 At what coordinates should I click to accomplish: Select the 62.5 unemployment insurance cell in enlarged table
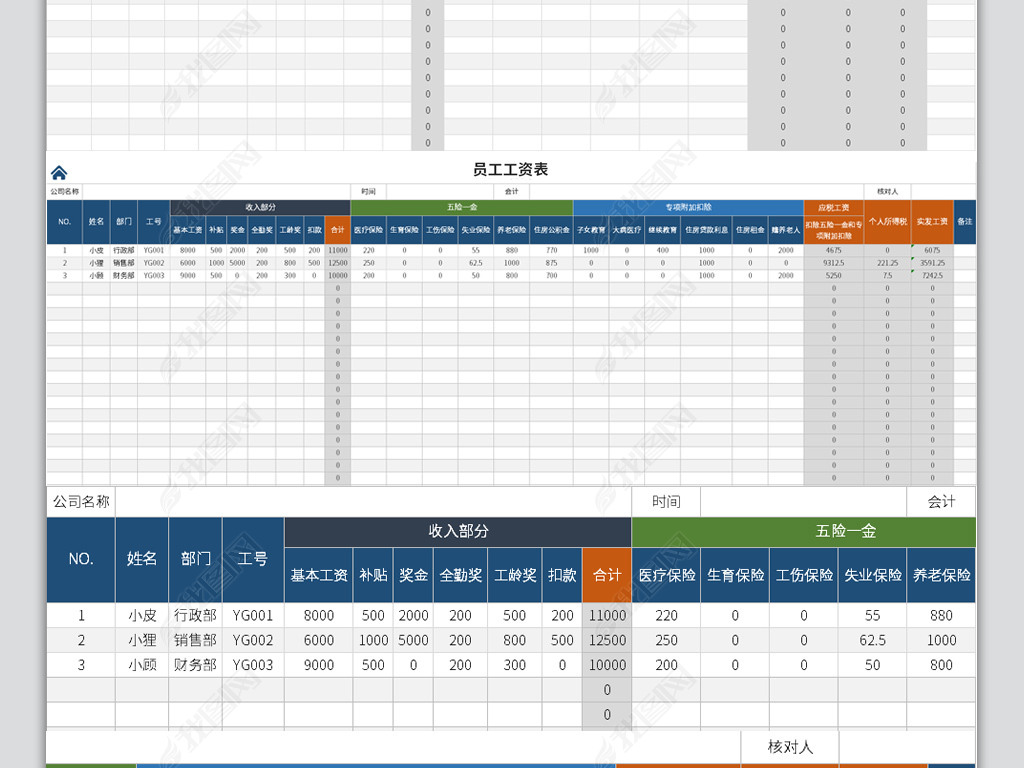click(872, 640)
